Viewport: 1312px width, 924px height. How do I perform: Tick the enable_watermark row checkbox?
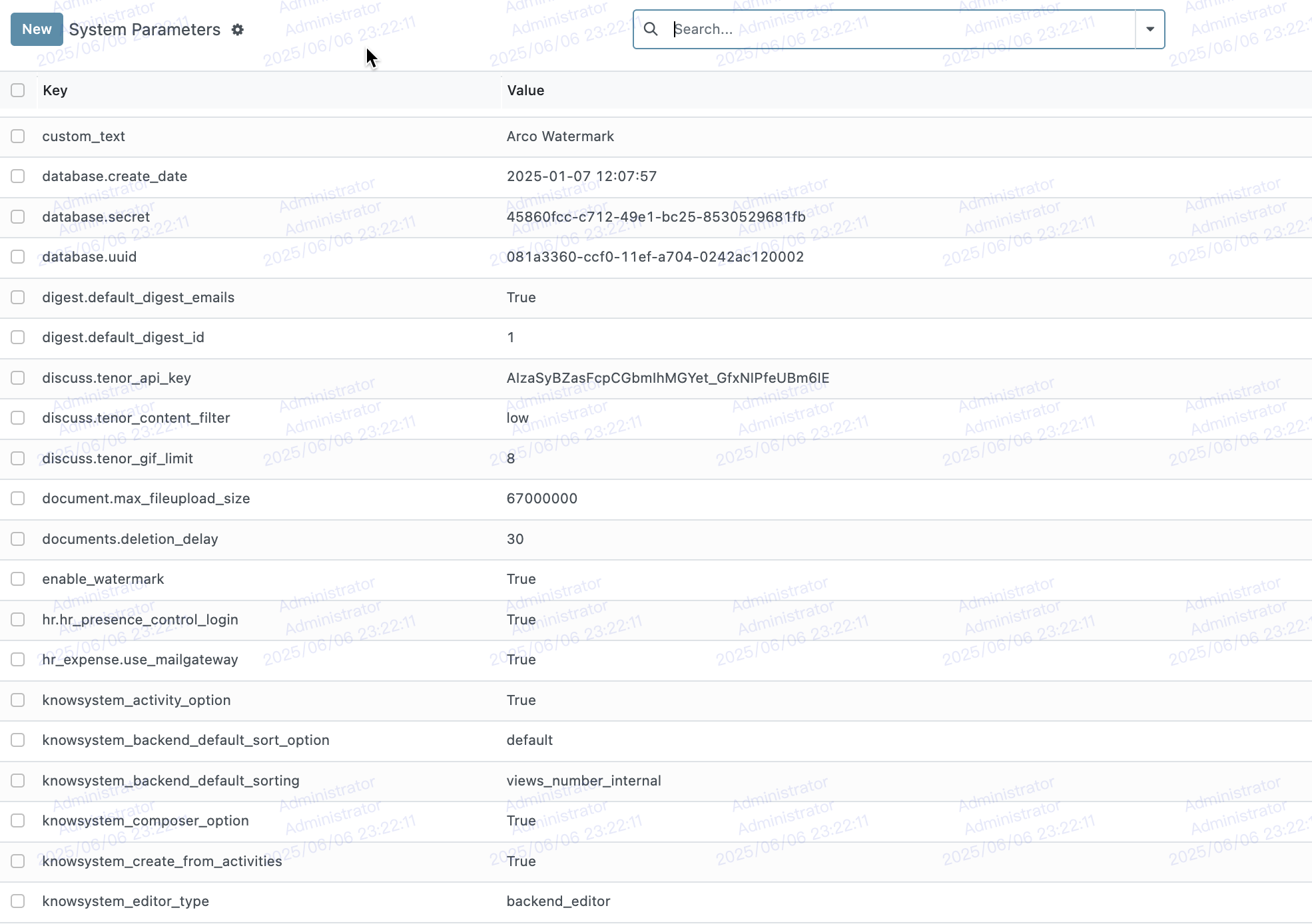coord(18,578)
